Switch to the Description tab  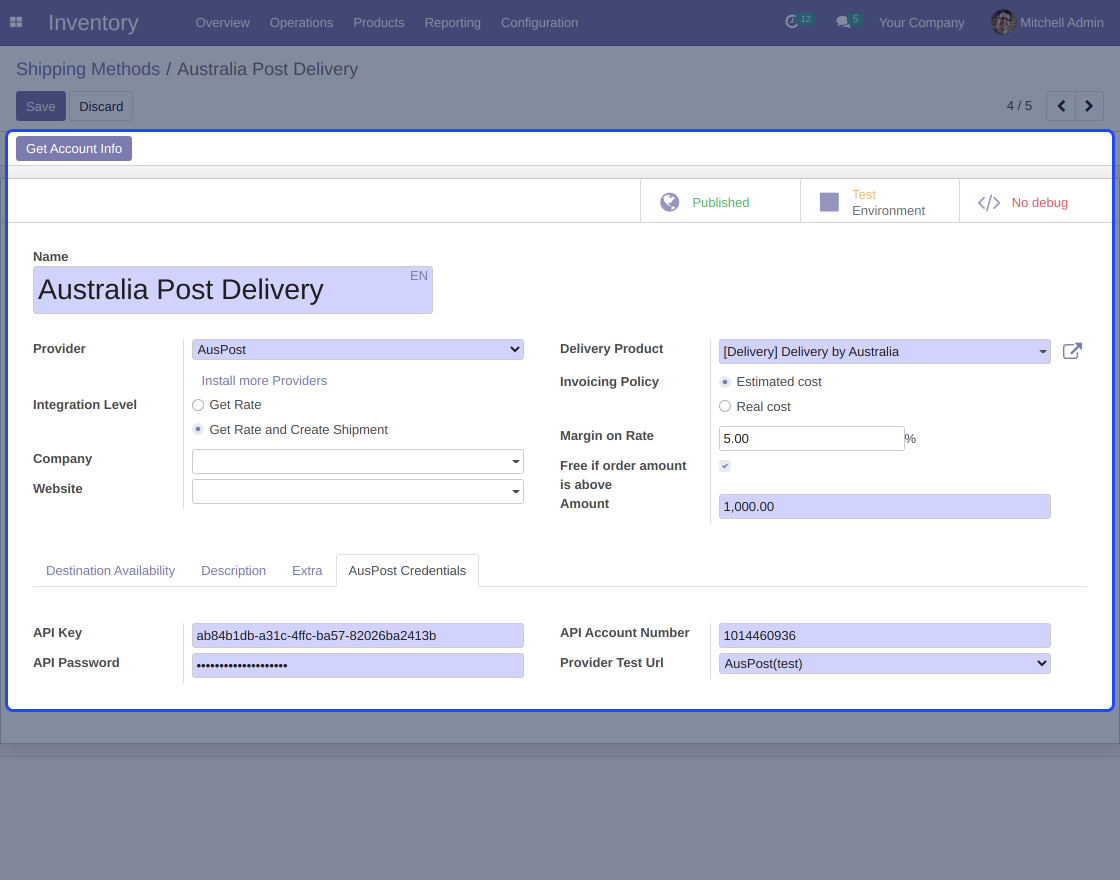(234, 571)
